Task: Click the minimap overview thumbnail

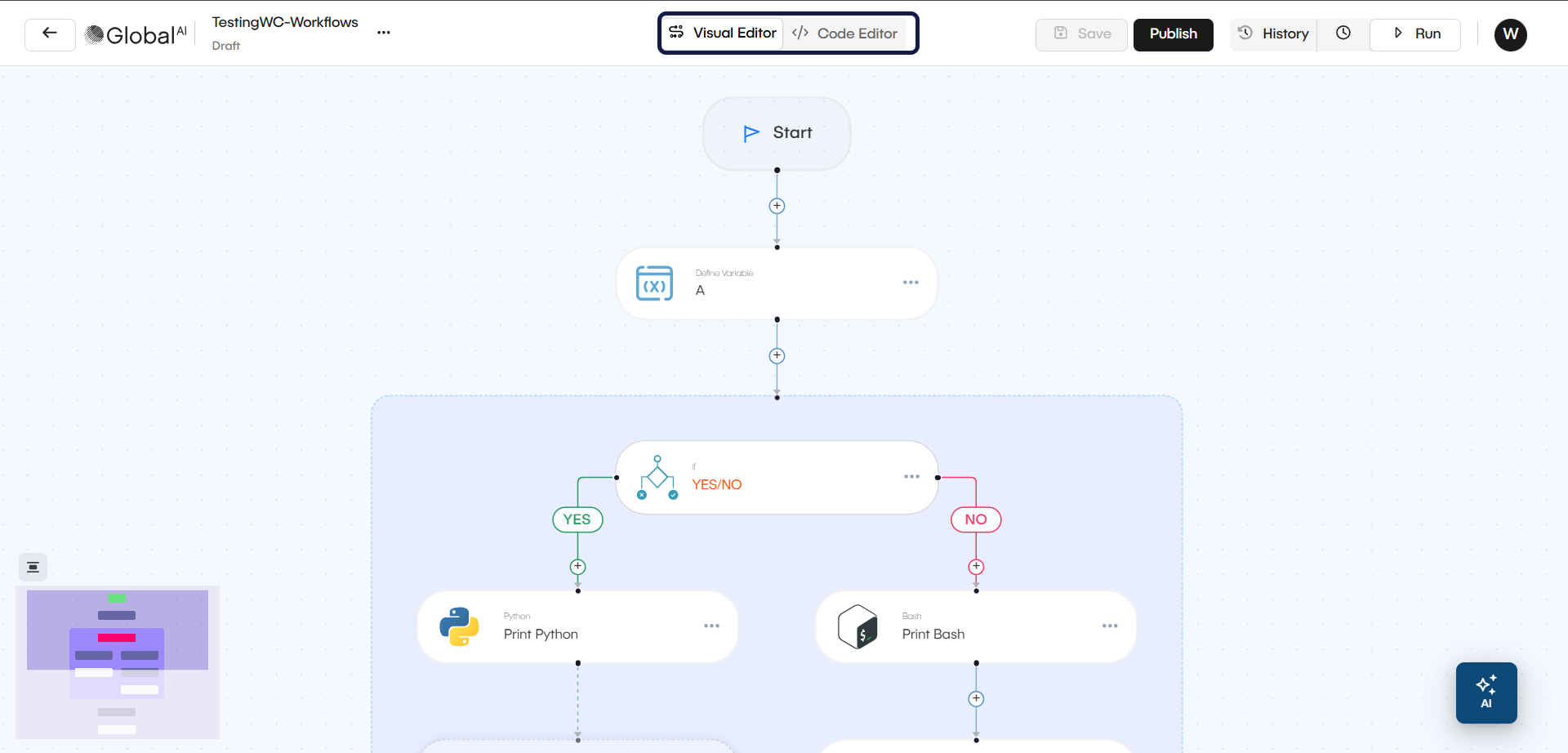Action: [118, 662]
